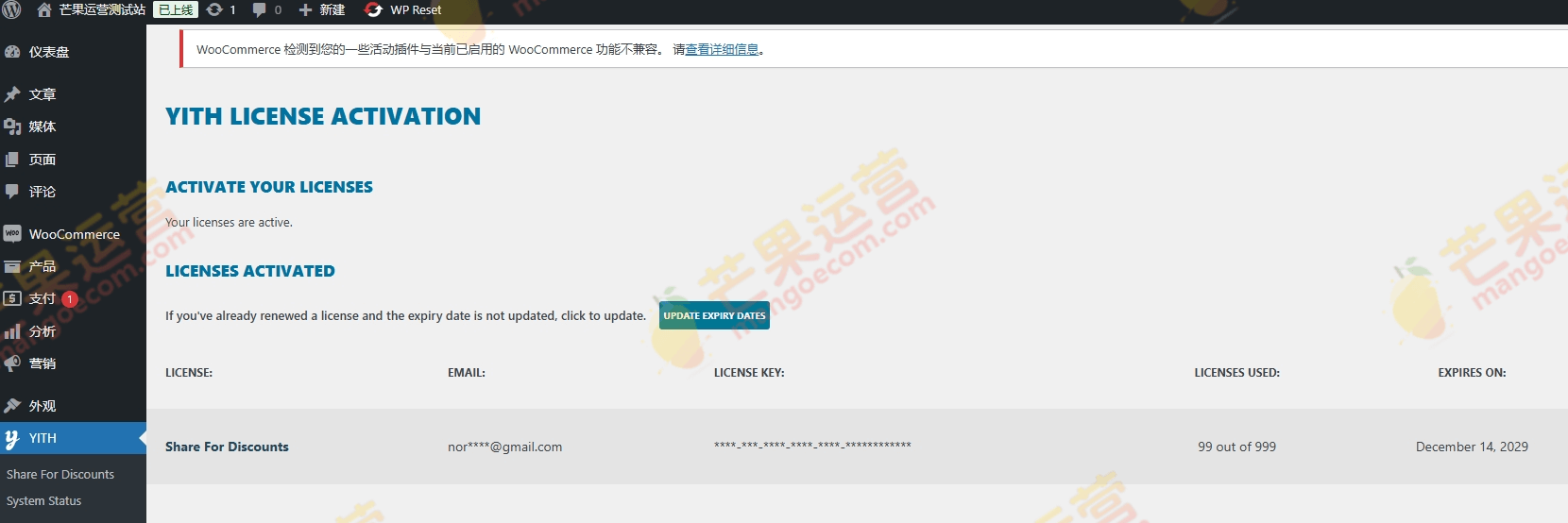1568x523 pixels.
Task: Click the masked license key value
Action: [812, 445]
